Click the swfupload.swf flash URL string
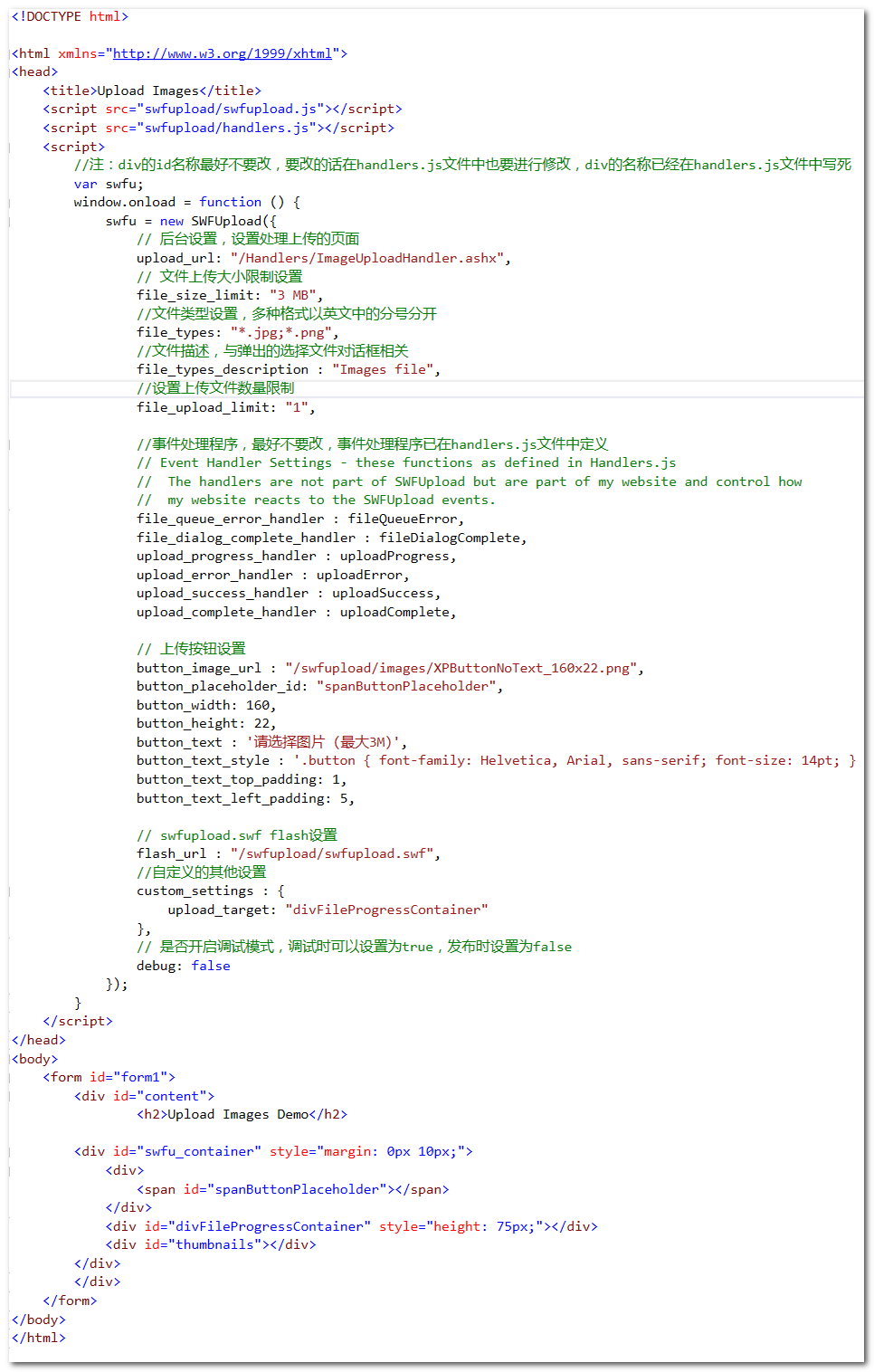The width and height of the screenshot is (874, 1372). [x=334, y=853]
